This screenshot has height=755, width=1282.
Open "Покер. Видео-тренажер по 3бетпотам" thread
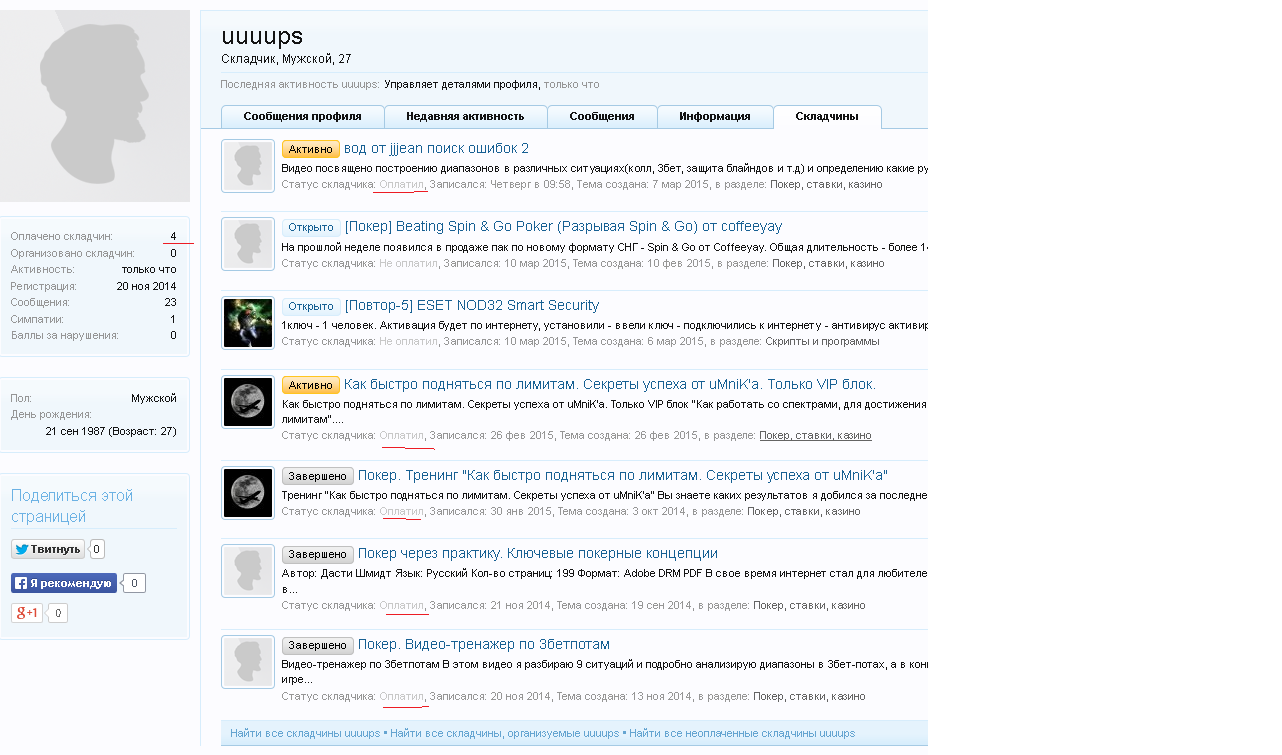pos(483,645)
